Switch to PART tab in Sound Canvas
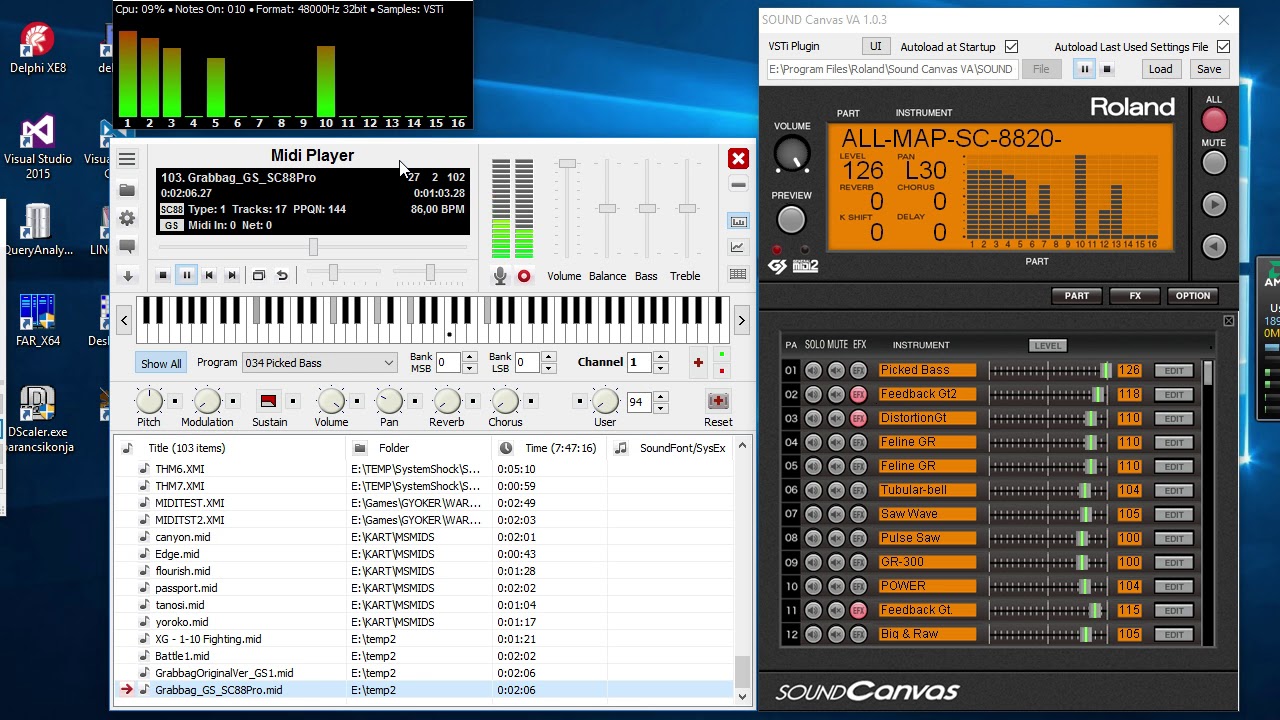The image size is (1280, 720). pos(1077,296)
